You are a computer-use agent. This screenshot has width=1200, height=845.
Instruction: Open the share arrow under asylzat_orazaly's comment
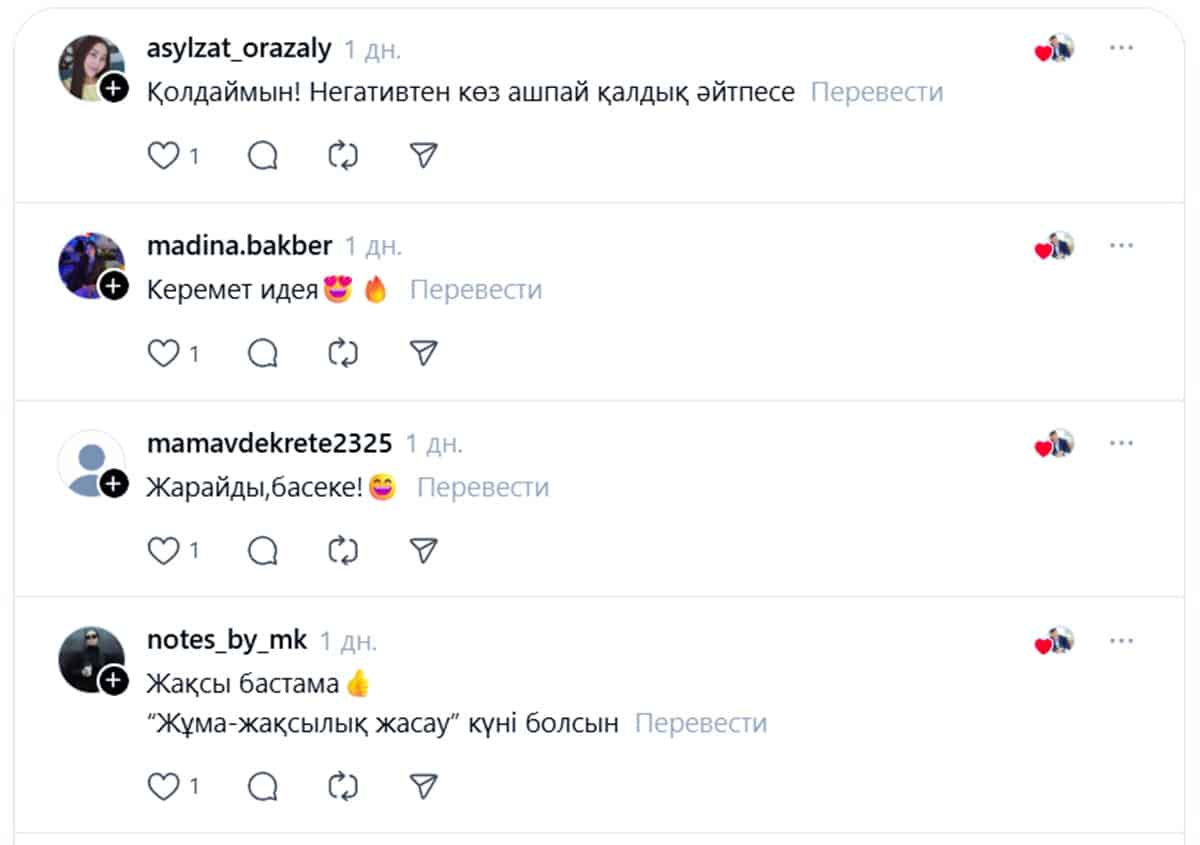(x=422, y=155)
